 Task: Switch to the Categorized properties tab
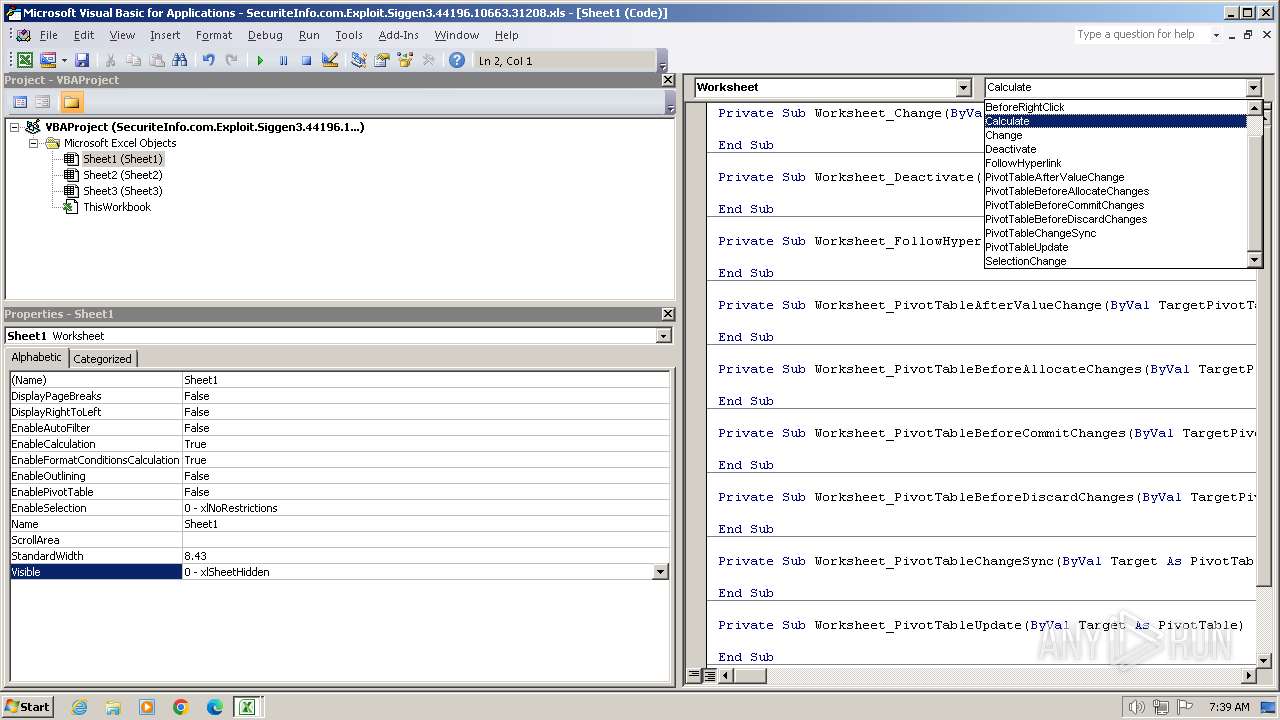click(x=102, y=358)
